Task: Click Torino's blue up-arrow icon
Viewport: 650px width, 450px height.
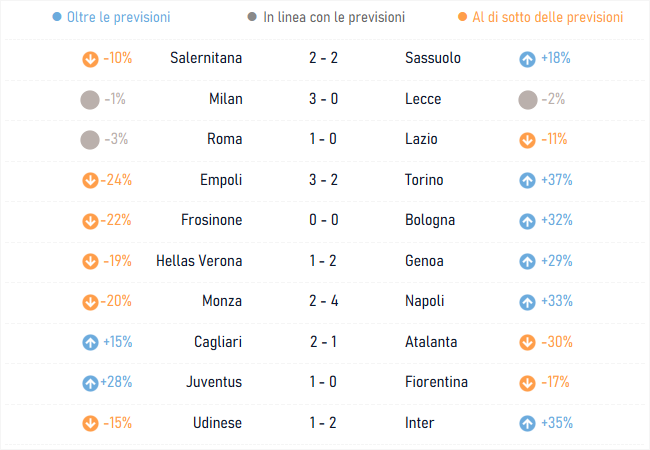Action: point(527,180)
